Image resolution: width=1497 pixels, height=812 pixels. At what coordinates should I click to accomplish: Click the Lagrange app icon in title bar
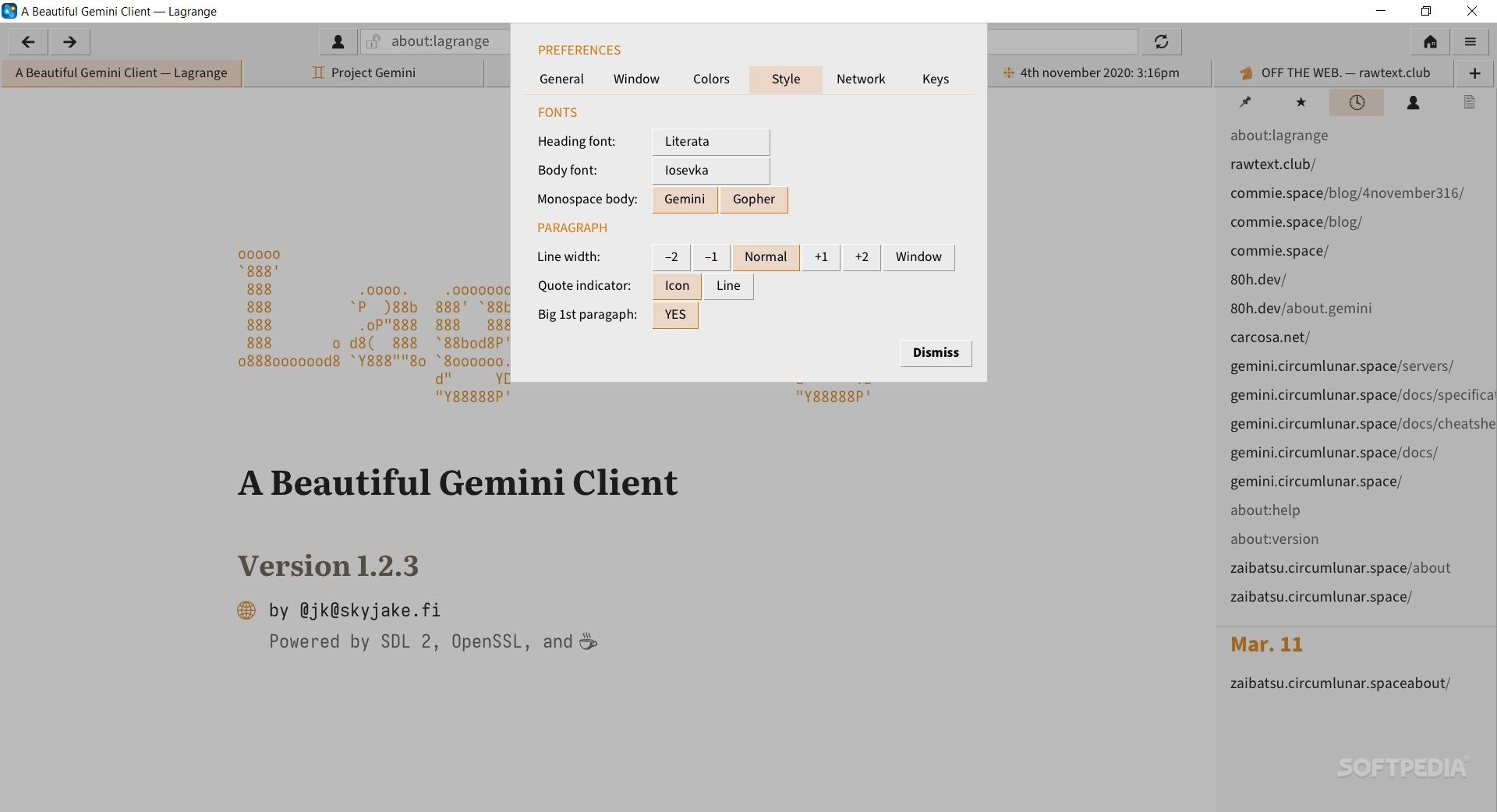(9, 11)
